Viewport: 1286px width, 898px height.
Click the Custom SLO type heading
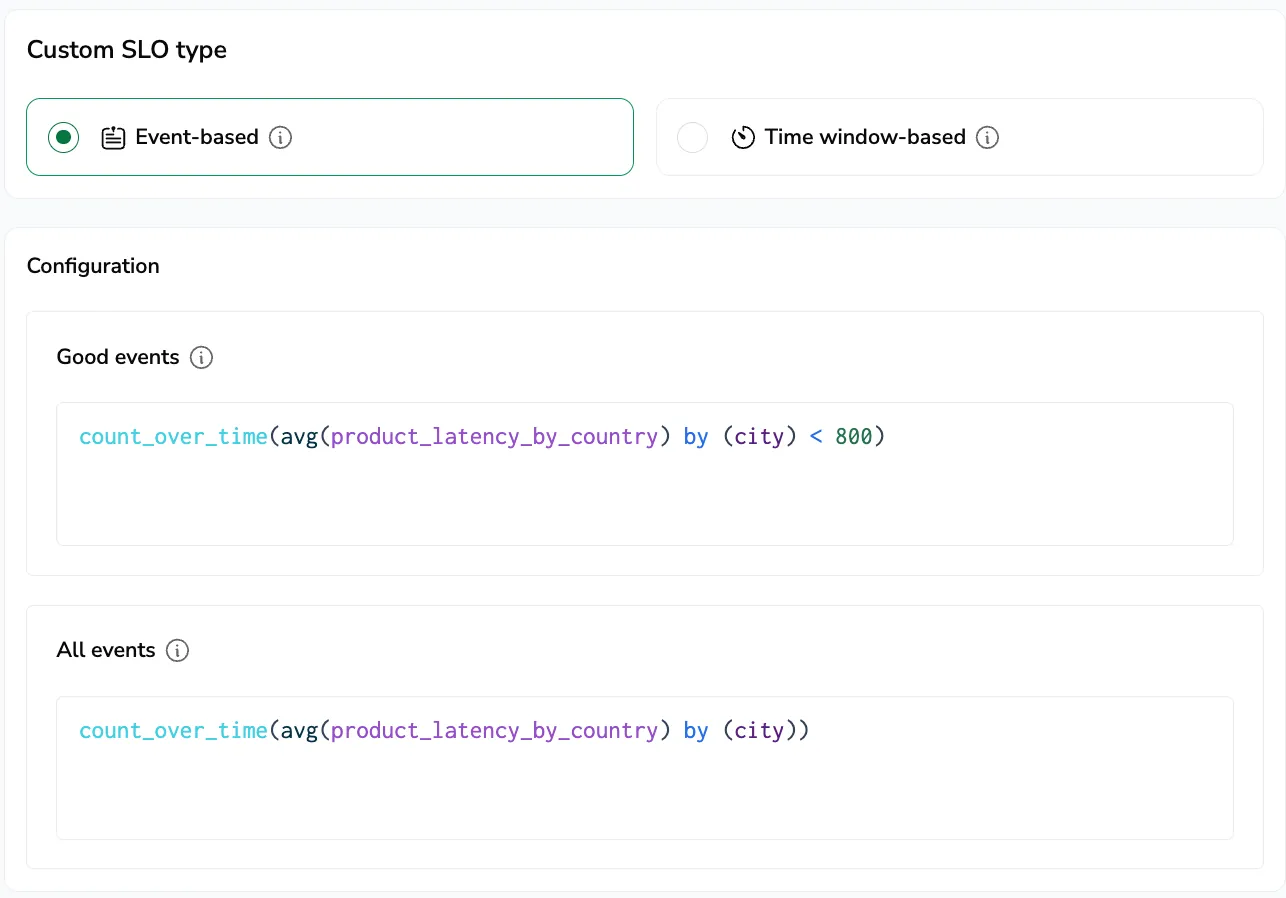coord(127,50)
